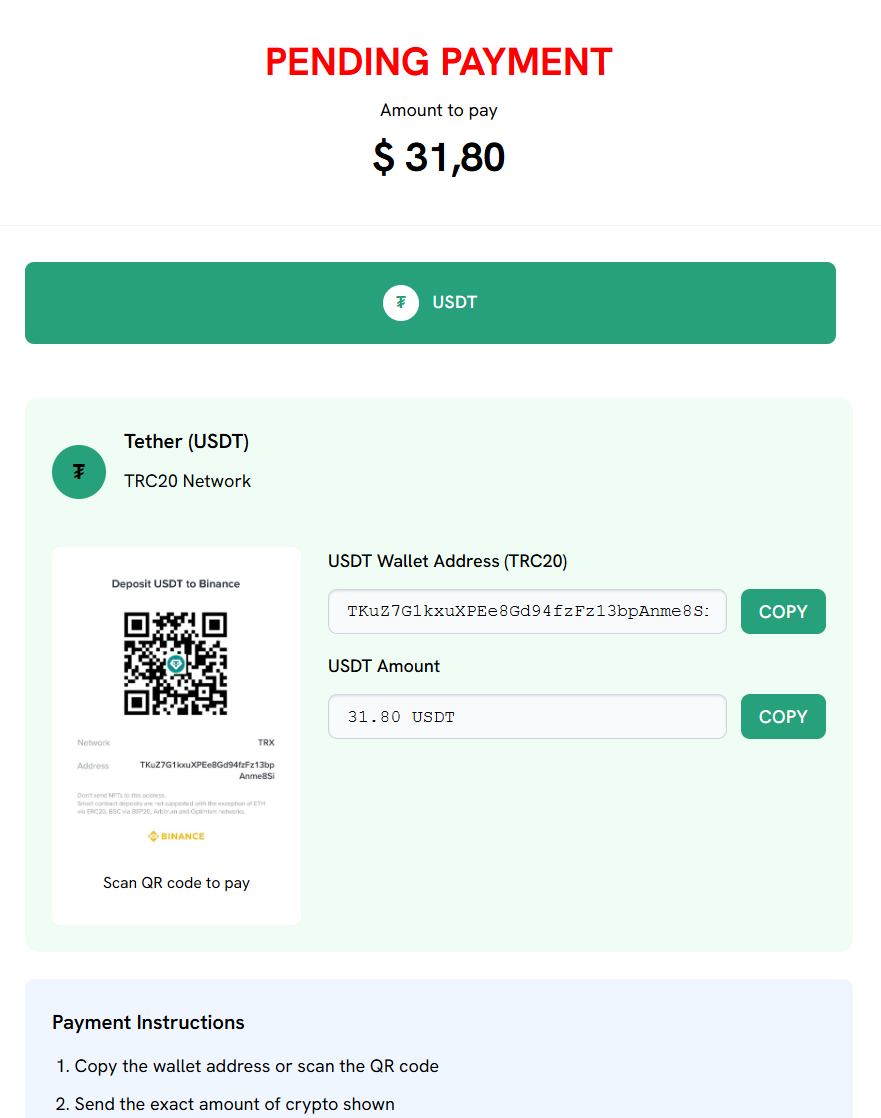Viewport: 881px width, 1118px height.
Task: Select the USDT payment method tab
Action: (x=430, y=303)
